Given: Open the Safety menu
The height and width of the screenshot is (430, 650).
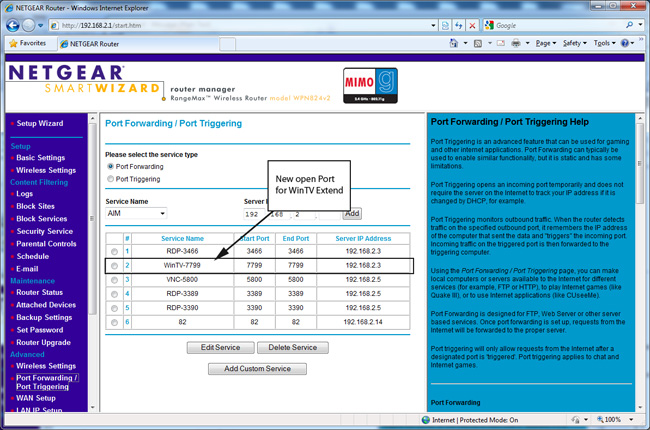Looking at the screenshot, I should click(x=575, y=43).
